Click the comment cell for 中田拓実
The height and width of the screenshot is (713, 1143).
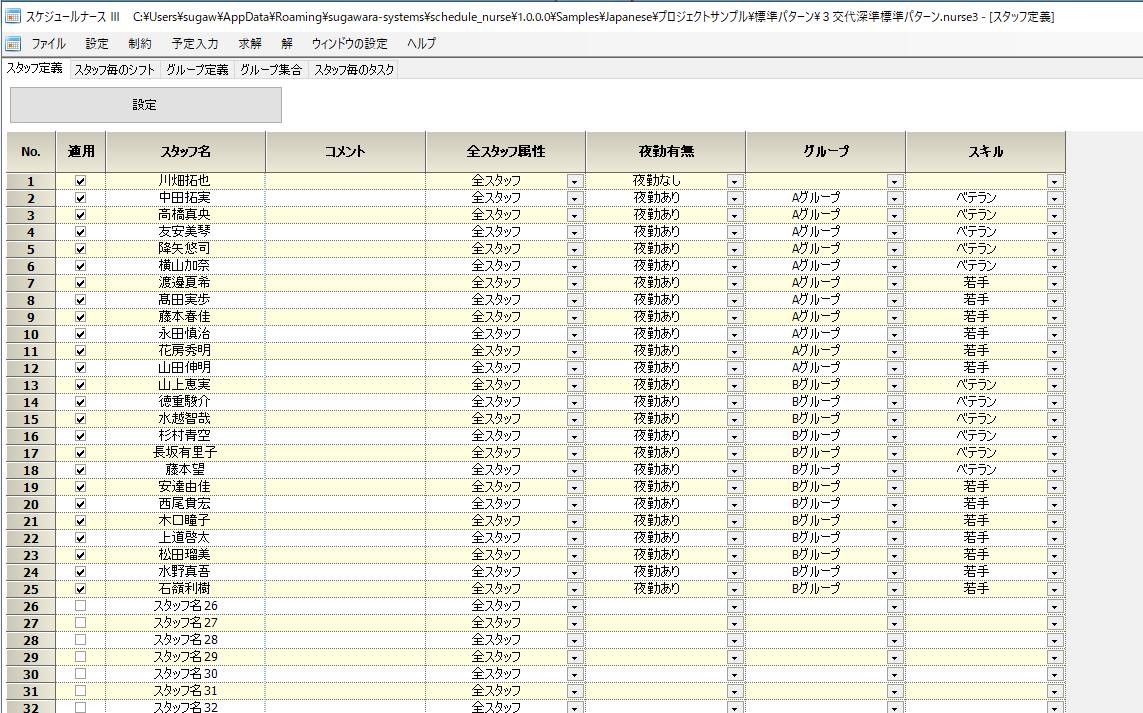point(346,198)
